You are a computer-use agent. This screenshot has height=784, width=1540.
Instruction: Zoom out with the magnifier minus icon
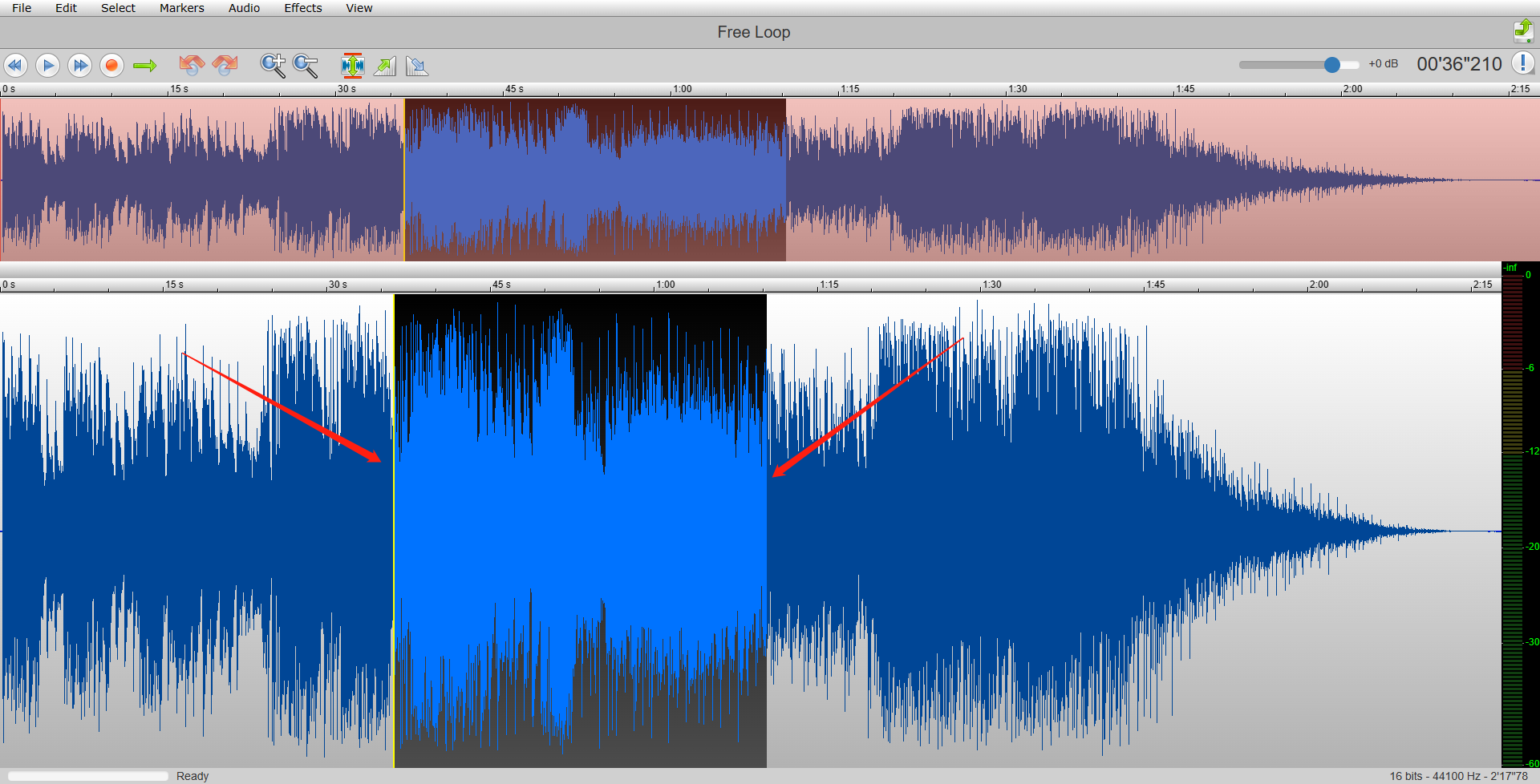point(306,66)
